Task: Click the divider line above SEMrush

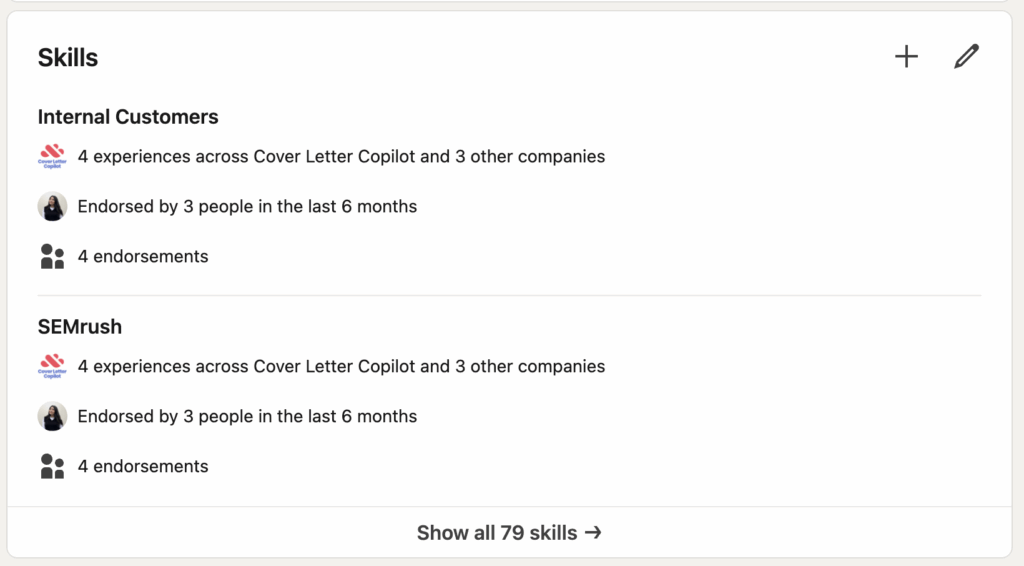Action: pos(509,296)
